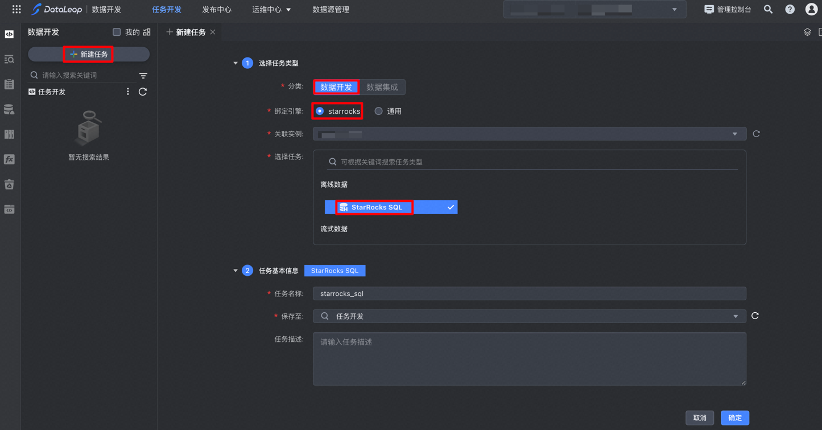Image resolution: width=822 pixels, height=430 pixels.
Task: Click the 新建任务 button in left panel
Action: tap(89, 54)
